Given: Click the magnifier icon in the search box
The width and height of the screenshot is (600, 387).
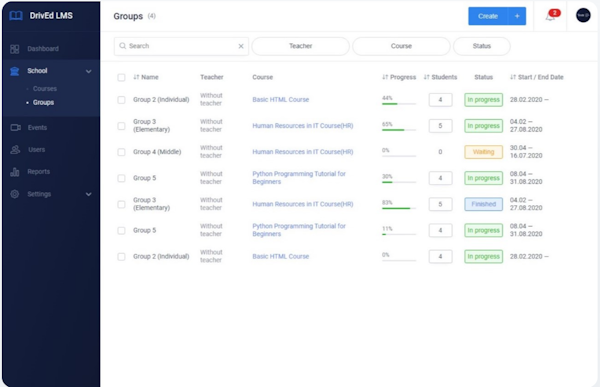Looking at the screenshot, I should [x=122, y=46].
